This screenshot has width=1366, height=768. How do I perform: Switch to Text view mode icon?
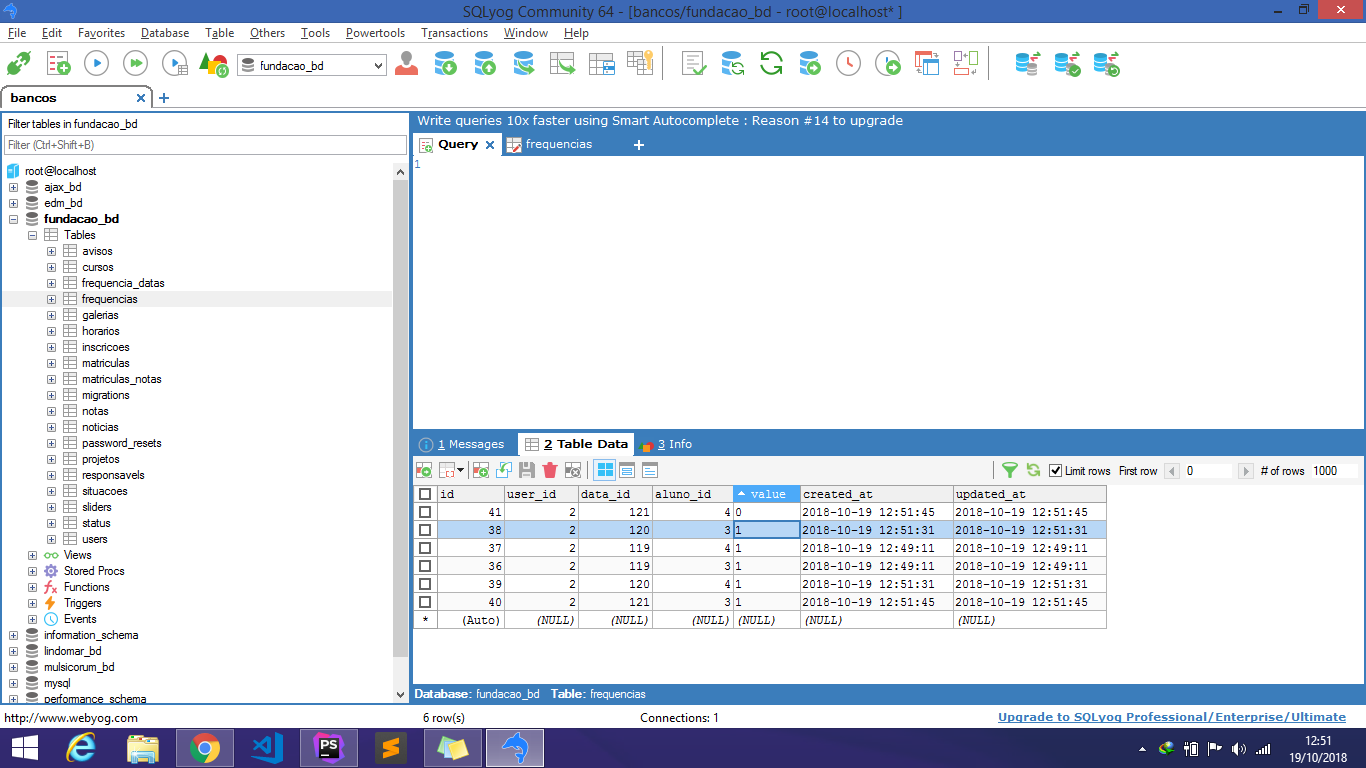click(650, 470)
